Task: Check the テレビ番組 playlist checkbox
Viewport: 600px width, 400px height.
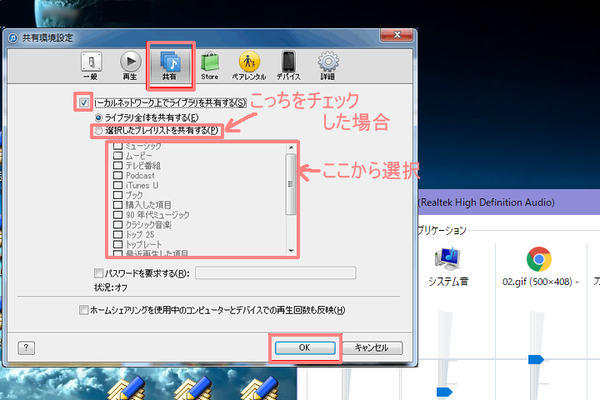Action: click(118, 165)
